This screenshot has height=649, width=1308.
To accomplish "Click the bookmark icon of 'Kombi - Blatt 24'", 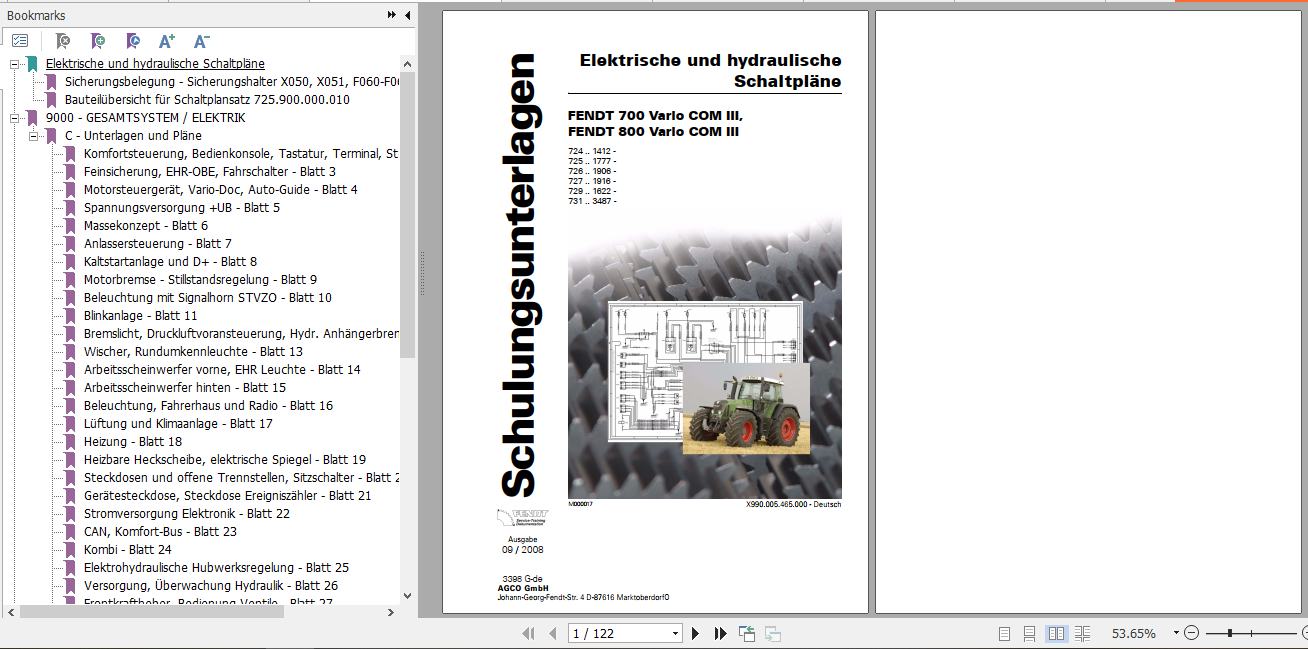I will (x=70, y=550).
